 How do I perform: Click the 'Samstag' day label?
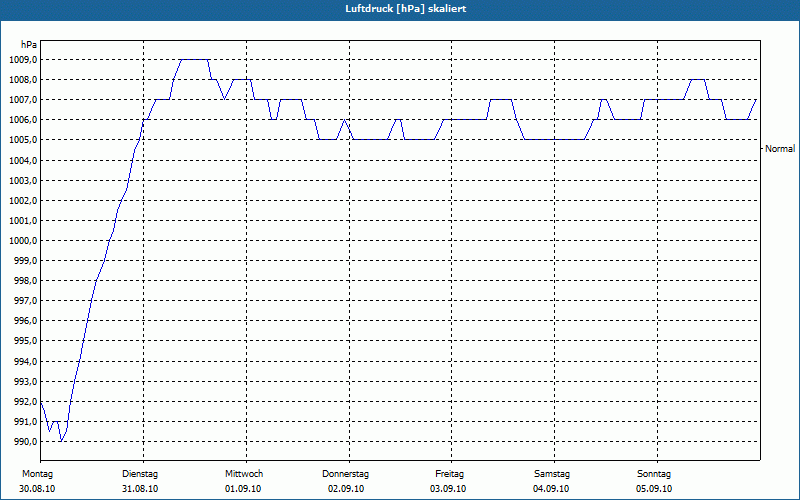point(552,474)
